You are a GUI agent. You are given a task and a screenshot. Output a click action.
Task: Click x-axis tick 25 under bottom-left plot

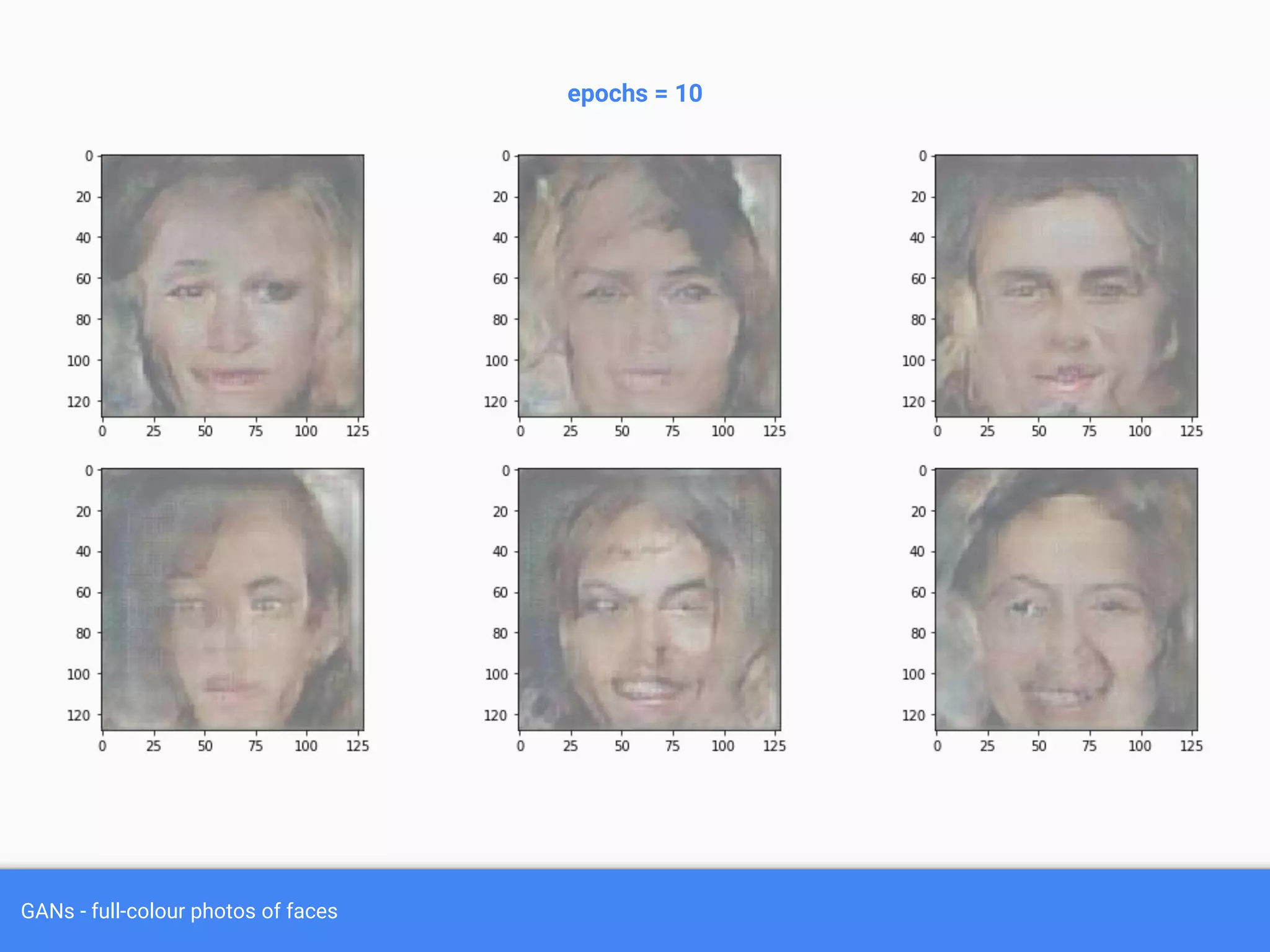[153, 746]
